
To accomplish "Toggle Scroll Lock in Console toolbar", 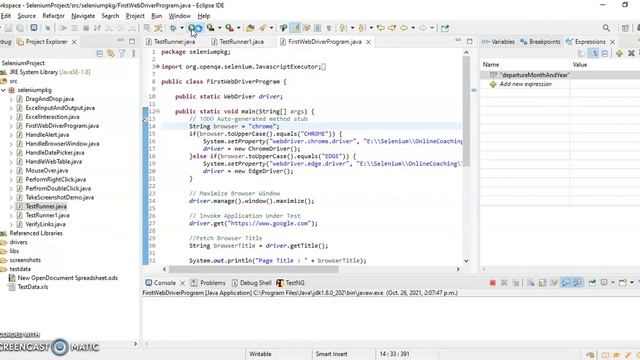I will (x=542, y=282).
